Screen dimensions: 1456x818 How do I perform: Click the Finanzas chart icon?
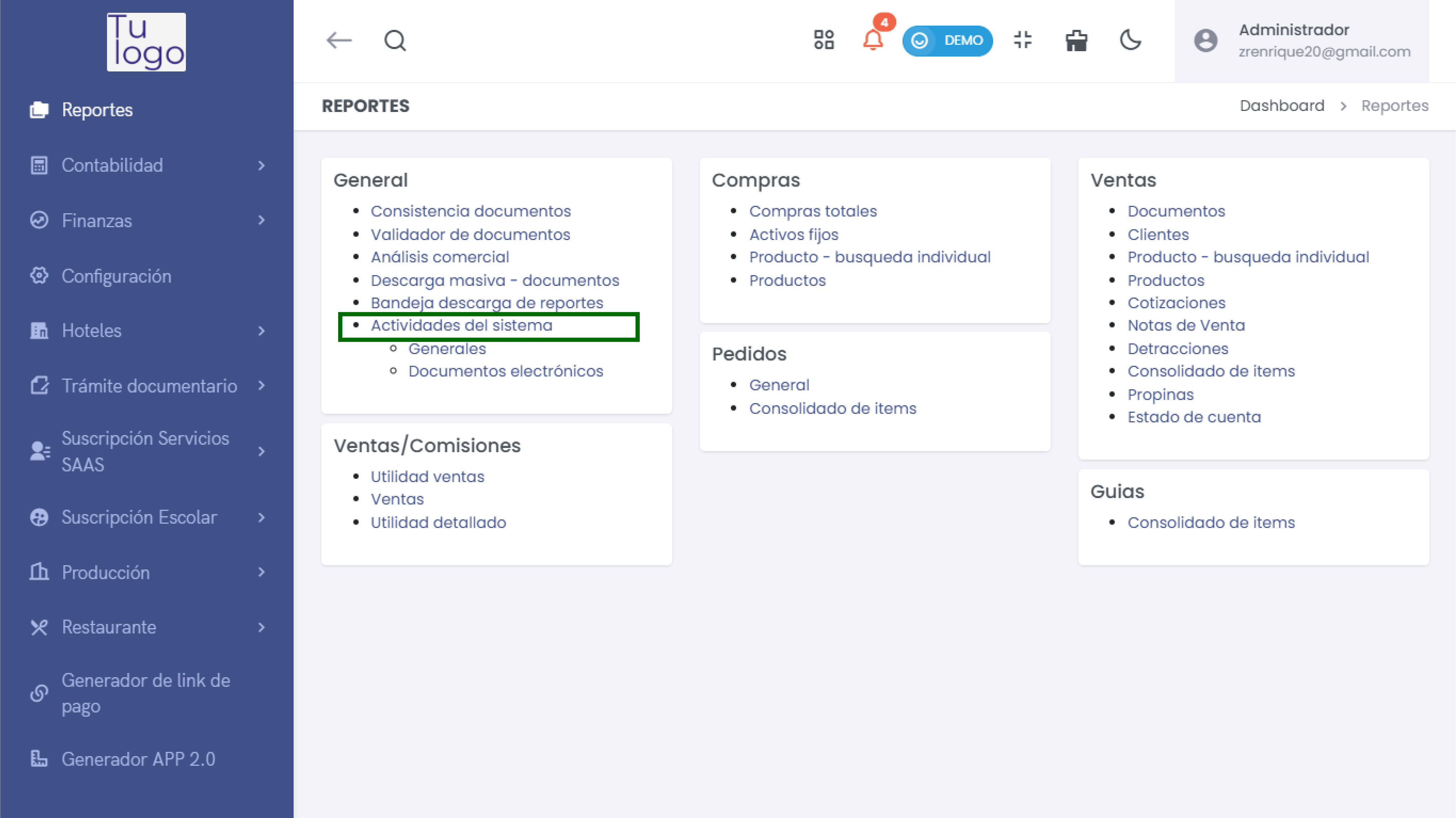coord(39,220)
